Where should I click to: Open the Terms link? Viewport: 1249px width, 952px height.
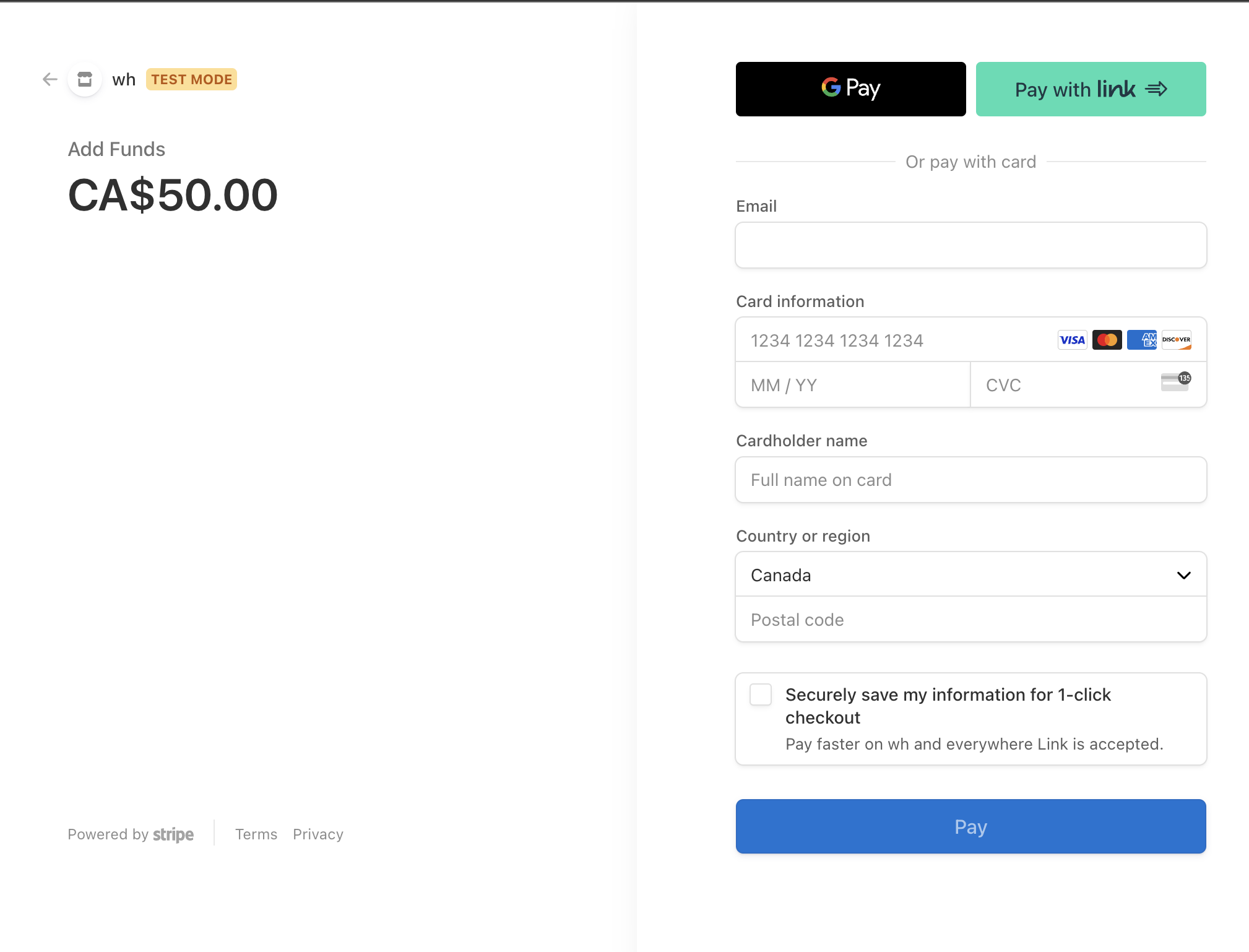[256, 834]
